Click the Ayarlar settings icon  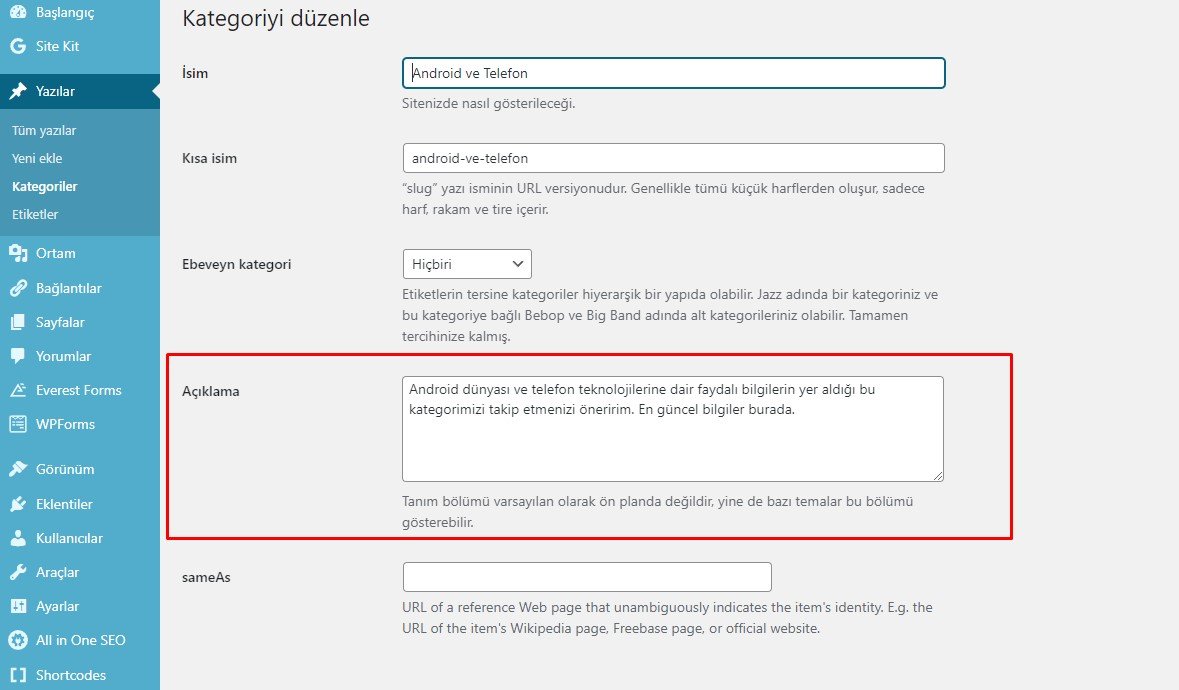click(x=18, y=606)
